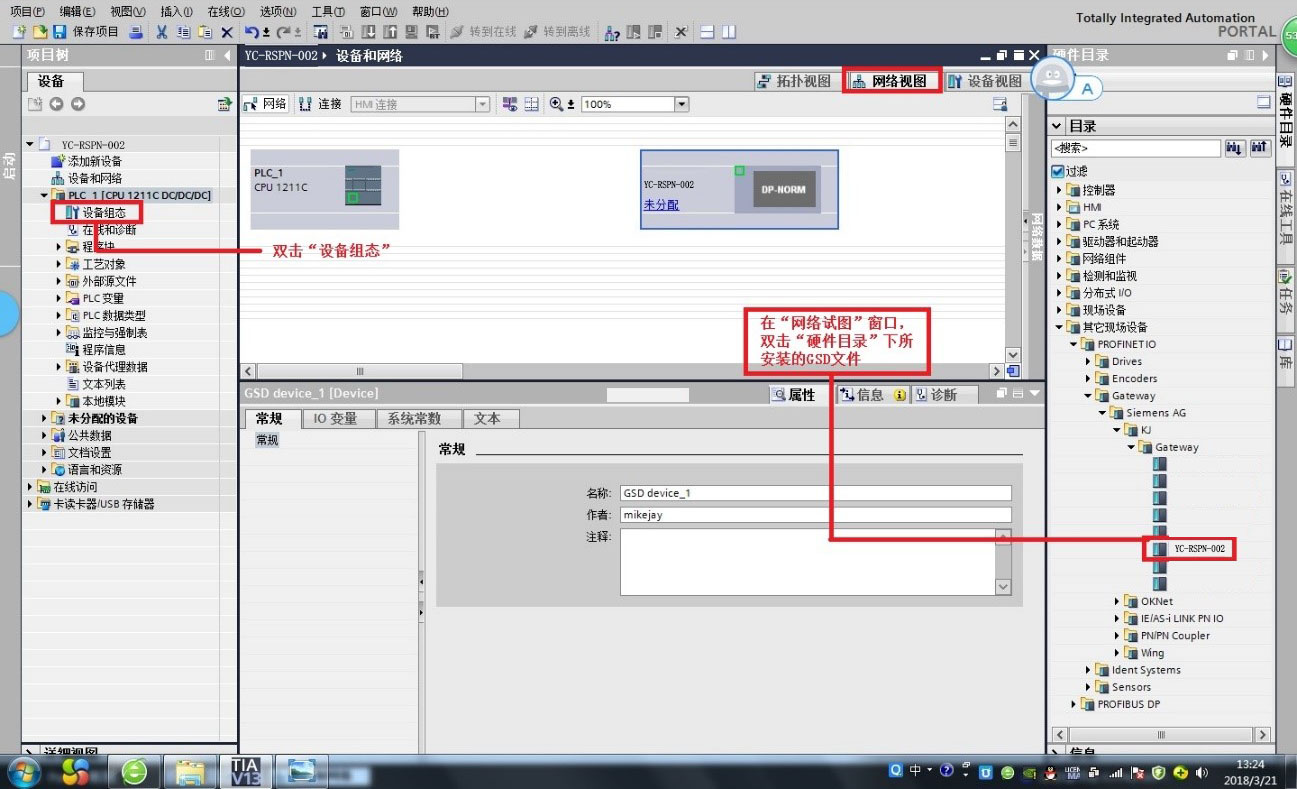The image size is (1297, 789).
Task: Switch to the 系统常数 tab
Action: [x=414, y=419]
